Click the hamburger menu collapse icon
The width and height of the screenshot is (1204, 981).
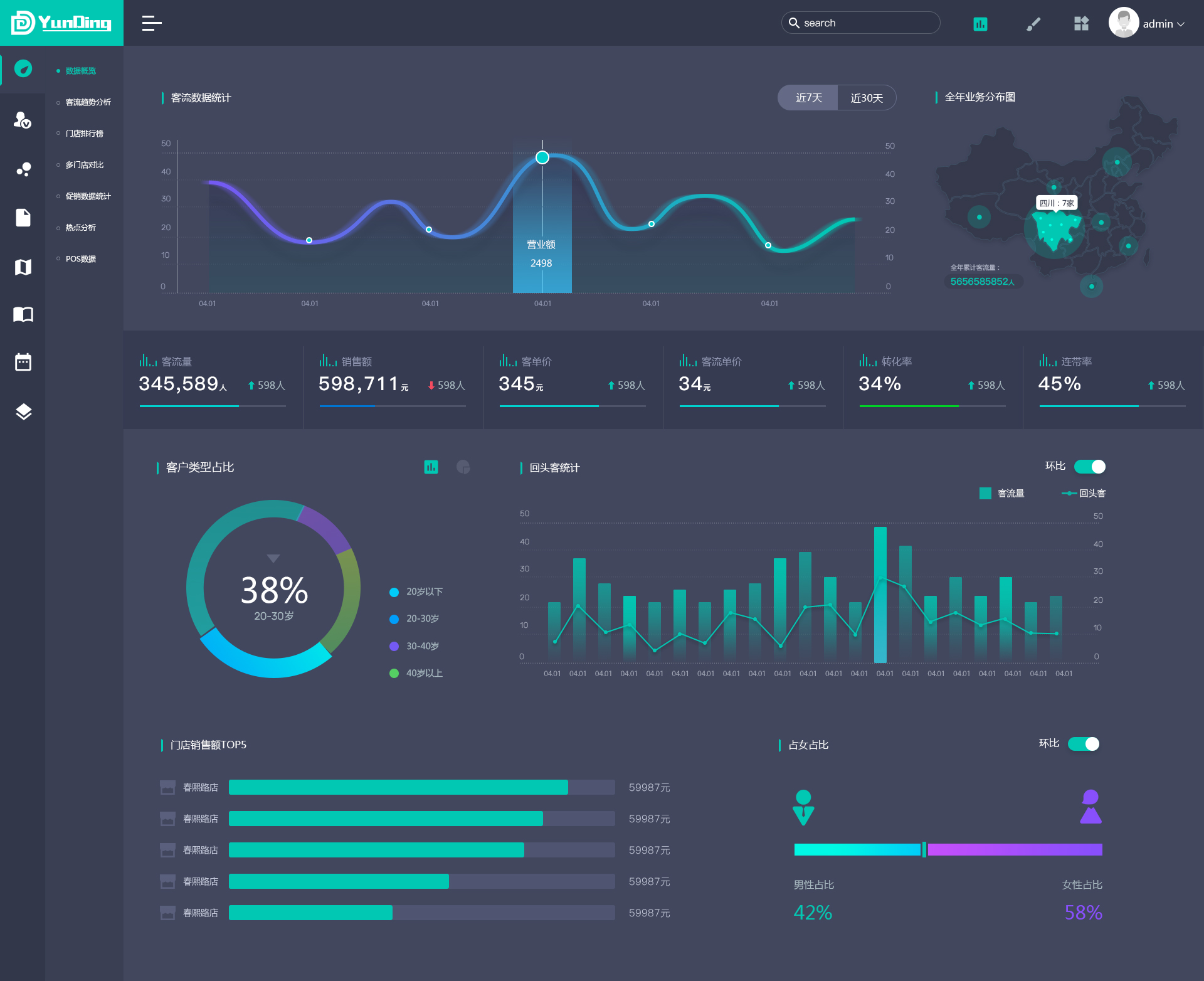point(151,23)
